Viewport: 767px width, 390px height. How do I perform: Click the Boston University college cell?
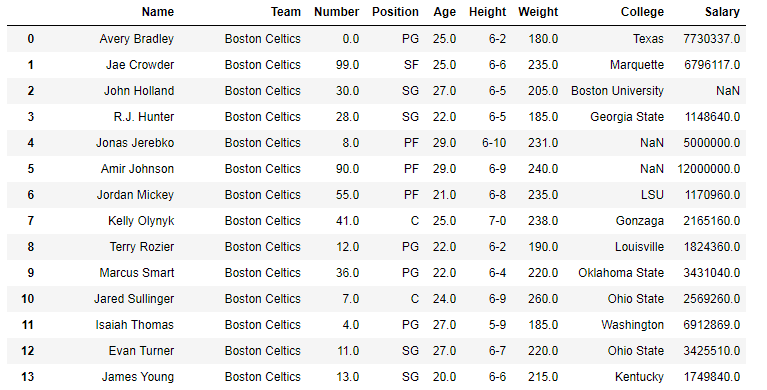tap(617, 91)
